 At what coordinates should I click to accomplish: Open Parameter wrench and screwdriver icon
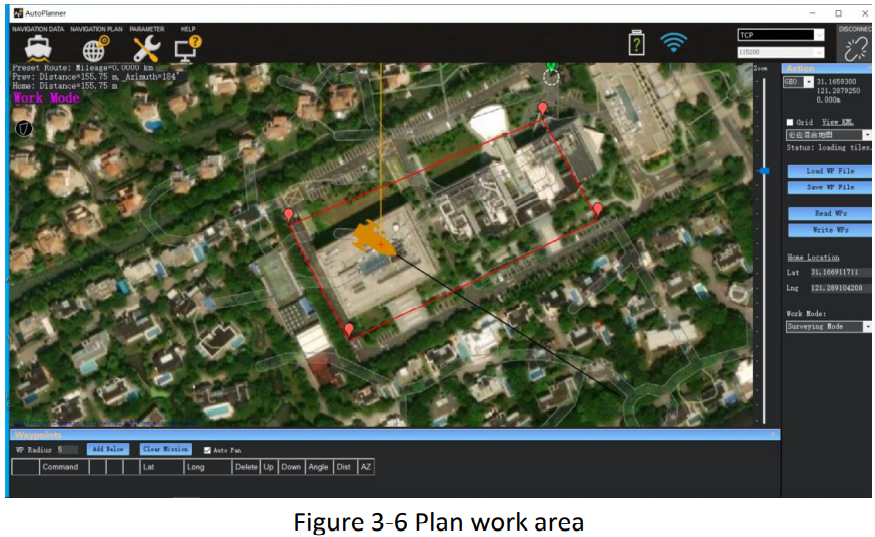[146, 49]
